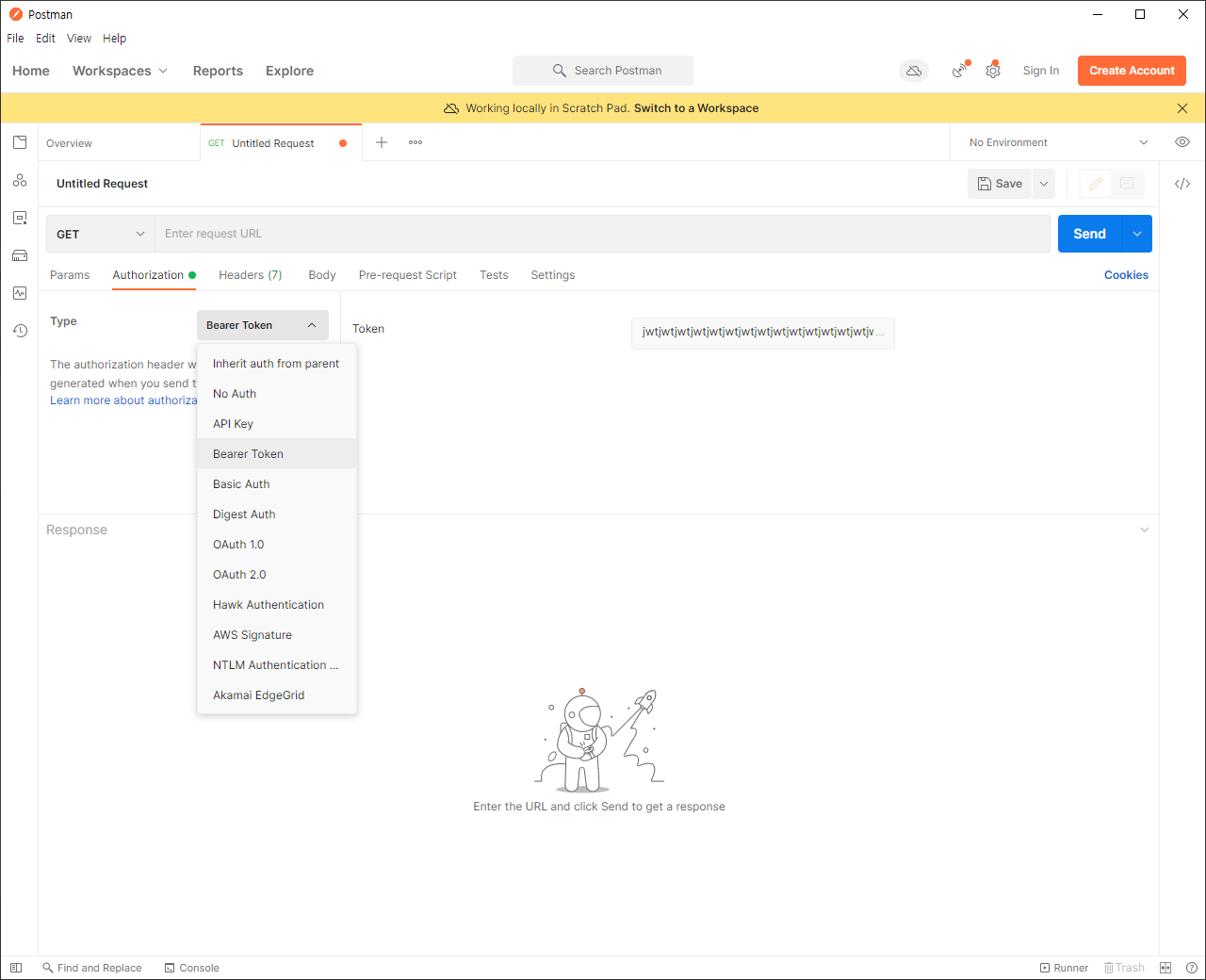This screenshot has height=980, width=1206.
Task: Open the Environments sidebar icon
Action: click(x=20, y=218)
